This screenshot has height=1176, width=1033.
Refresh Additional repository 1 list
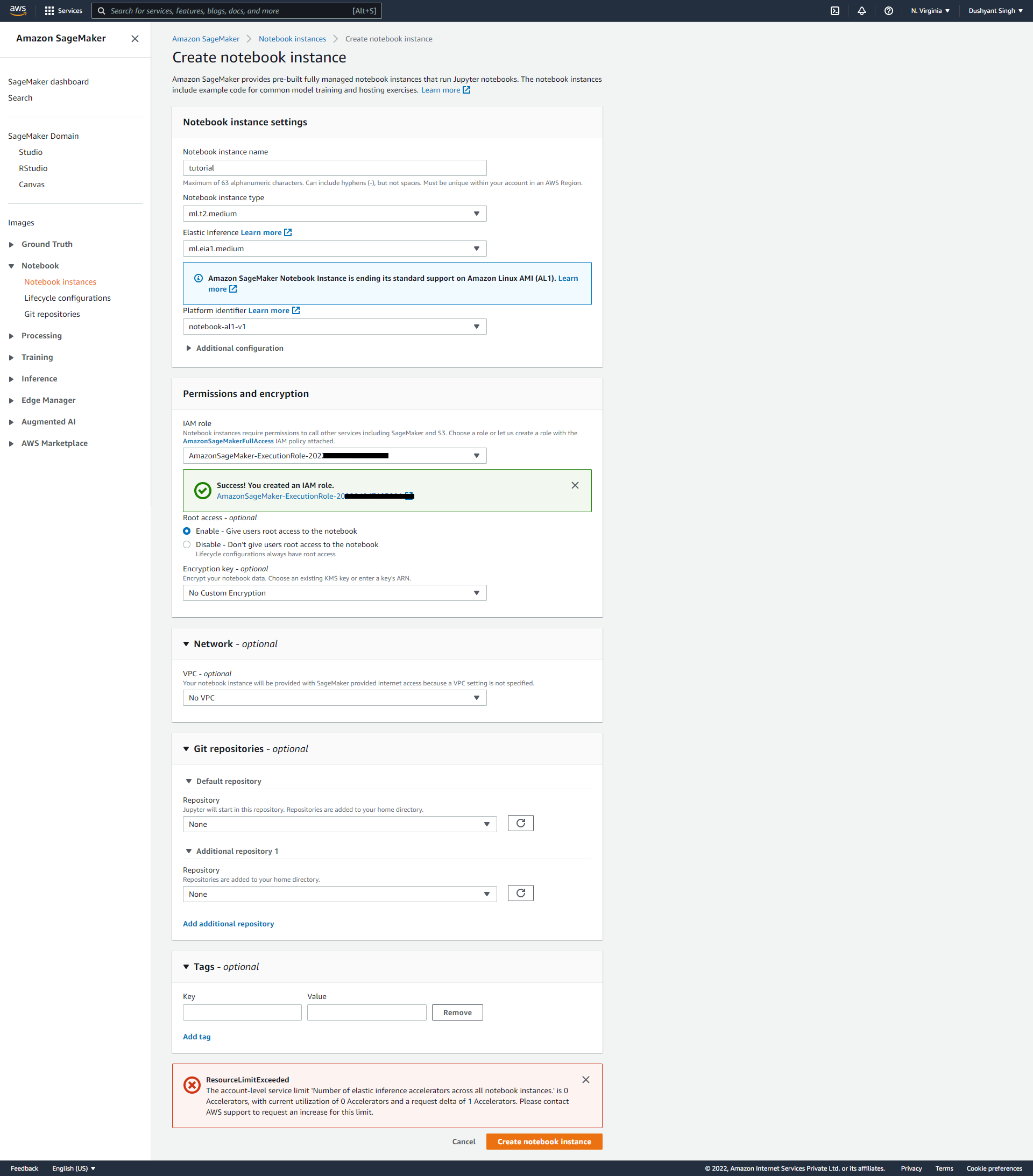click(x=520, y=893)
